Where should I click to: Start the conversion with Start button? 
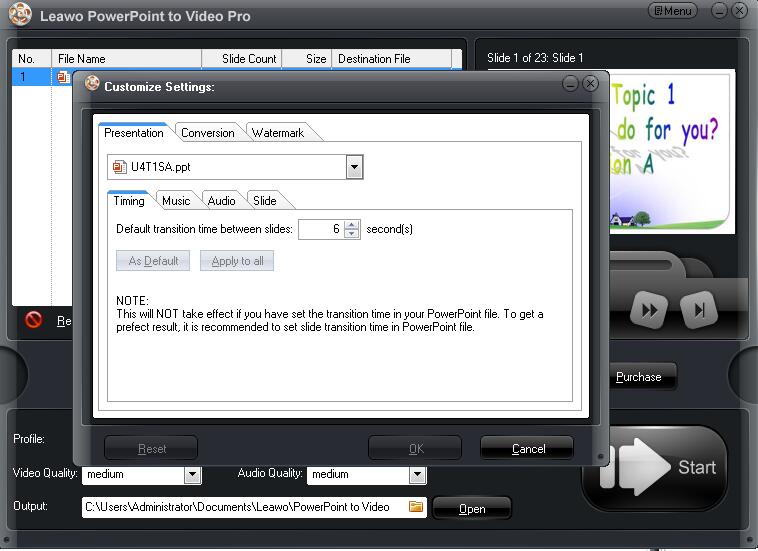pos(655,467)
